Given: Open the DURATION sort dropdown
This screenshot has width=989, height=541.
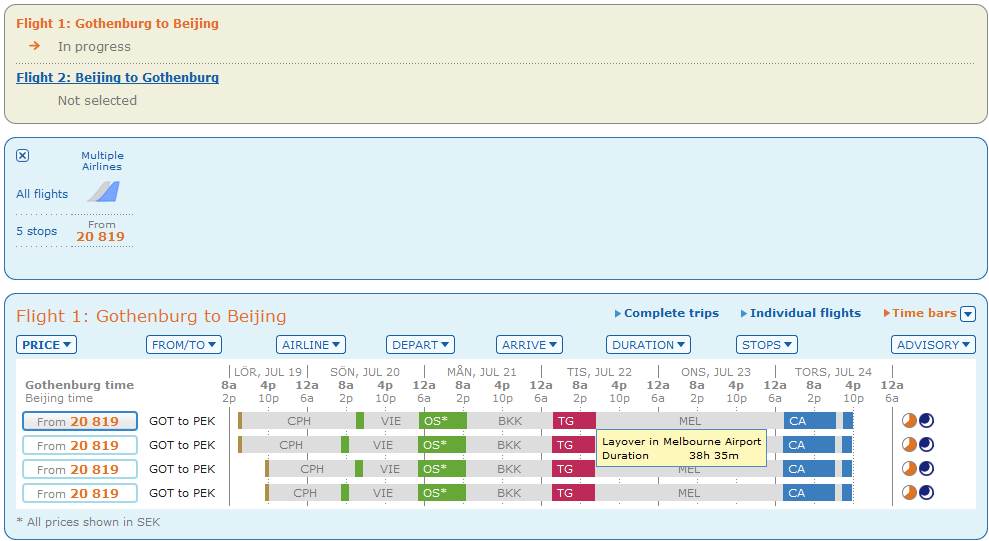Looking at the screenshot, I should (x=648, y=345).
